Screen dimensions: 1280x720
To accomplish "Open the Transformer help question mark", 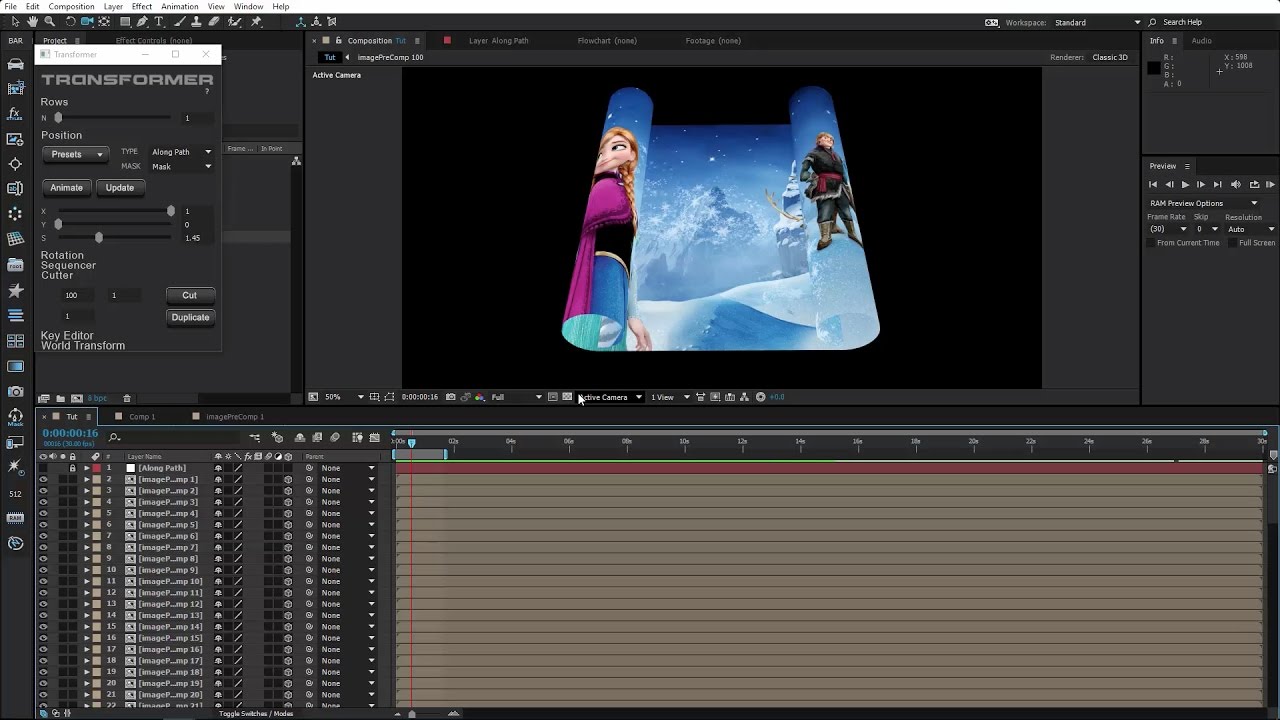I will [207, 92].
